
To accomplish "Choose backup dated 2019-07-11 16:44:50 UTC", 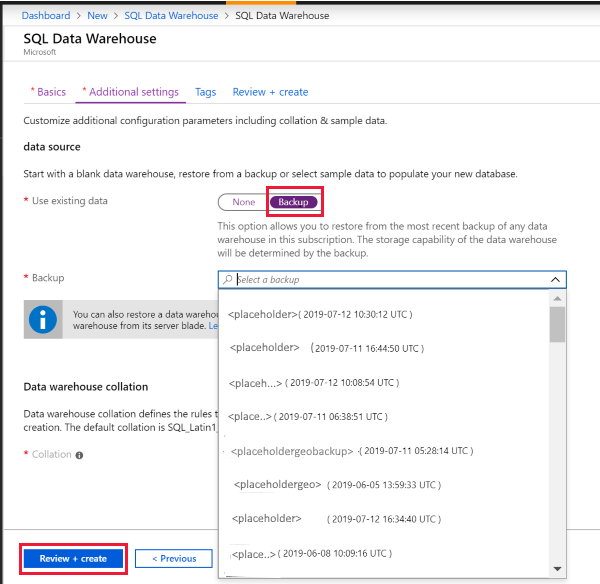I will click(x=384, y=348).
